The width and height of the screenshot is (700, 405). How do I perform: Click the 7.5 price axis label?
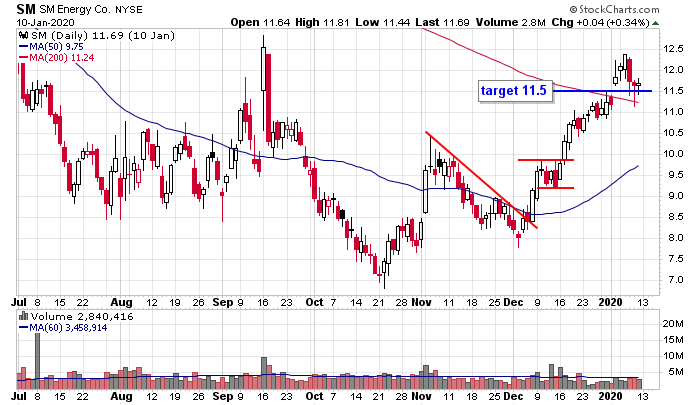(x=675, y=259)
